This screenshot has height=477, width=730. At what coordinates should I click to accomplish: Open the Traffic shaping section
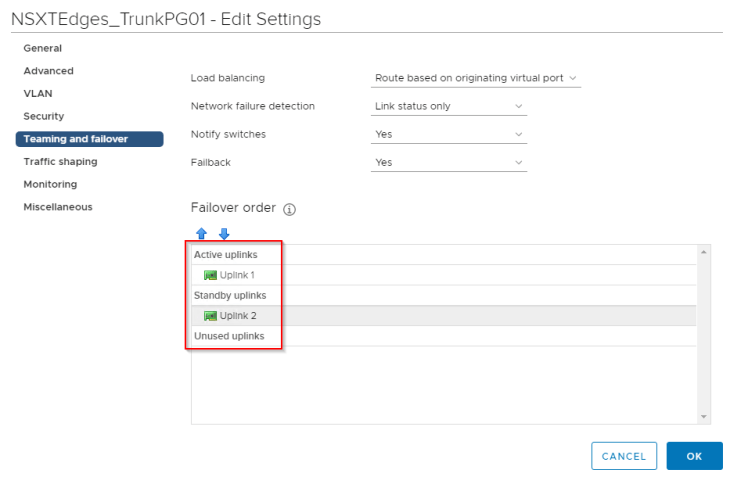point(61,161)
